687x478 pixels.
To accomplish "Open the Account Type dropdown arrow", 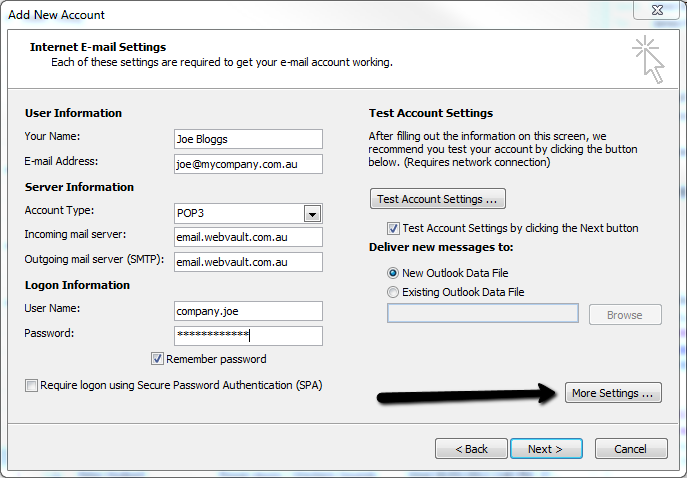I will (312, 214).
